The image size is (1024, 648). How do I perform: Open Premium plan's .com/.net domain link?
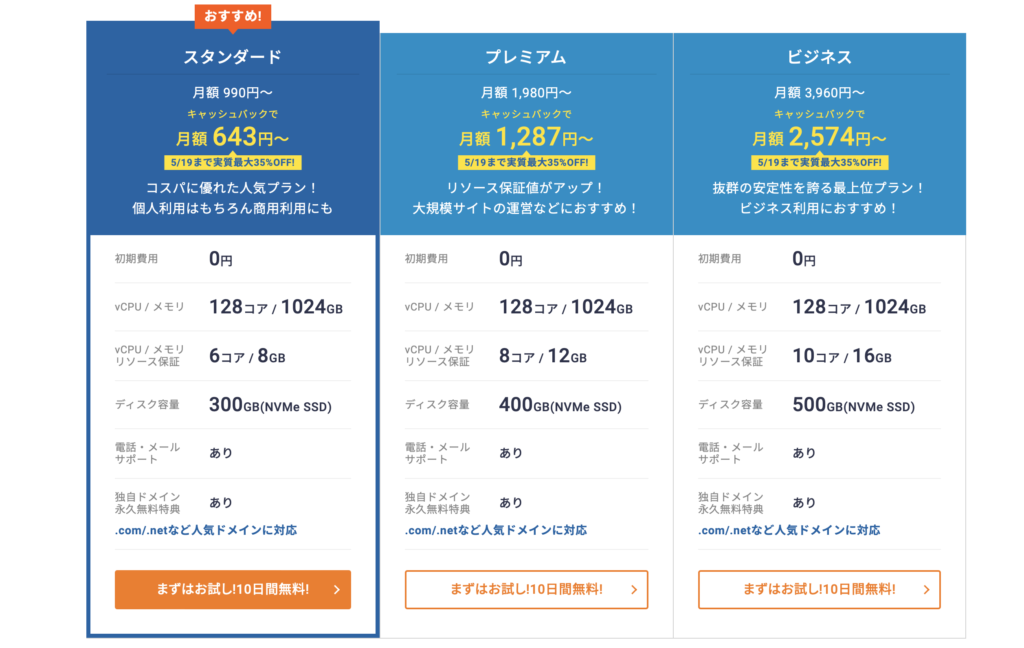(496, 530)
